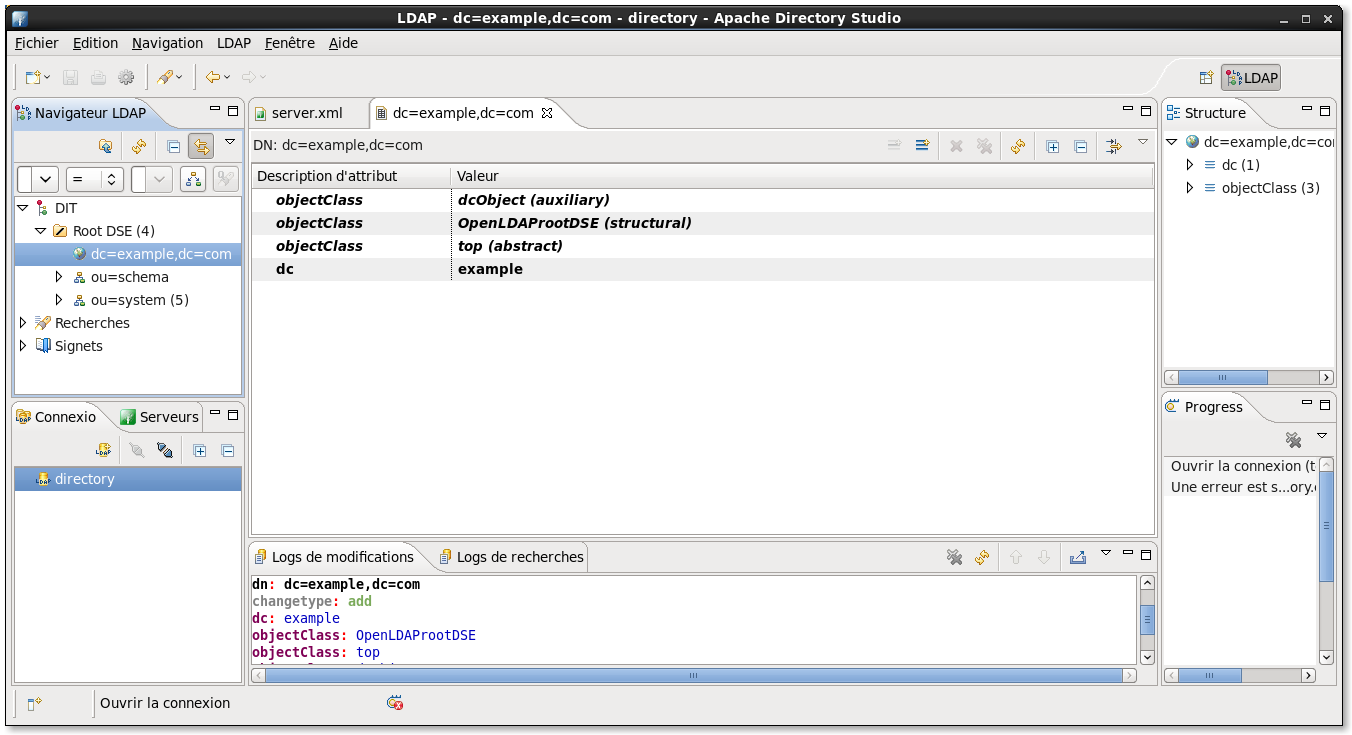Click the modification logs horizontal scrollbar
Image resolution: width=1352 pixels, height=735 pixels.
692,676
